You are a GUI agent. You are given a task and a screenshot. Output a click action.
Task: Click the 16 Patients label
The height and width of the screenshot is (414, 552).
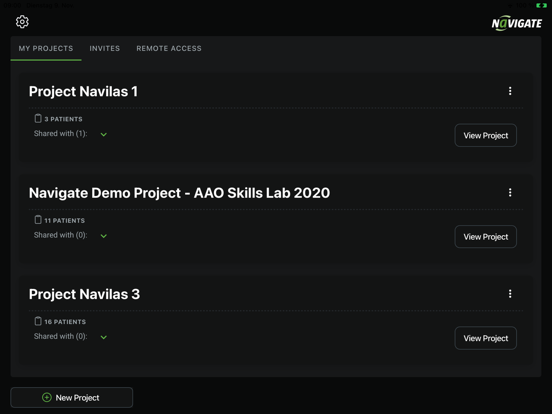(x=65, y=322)
